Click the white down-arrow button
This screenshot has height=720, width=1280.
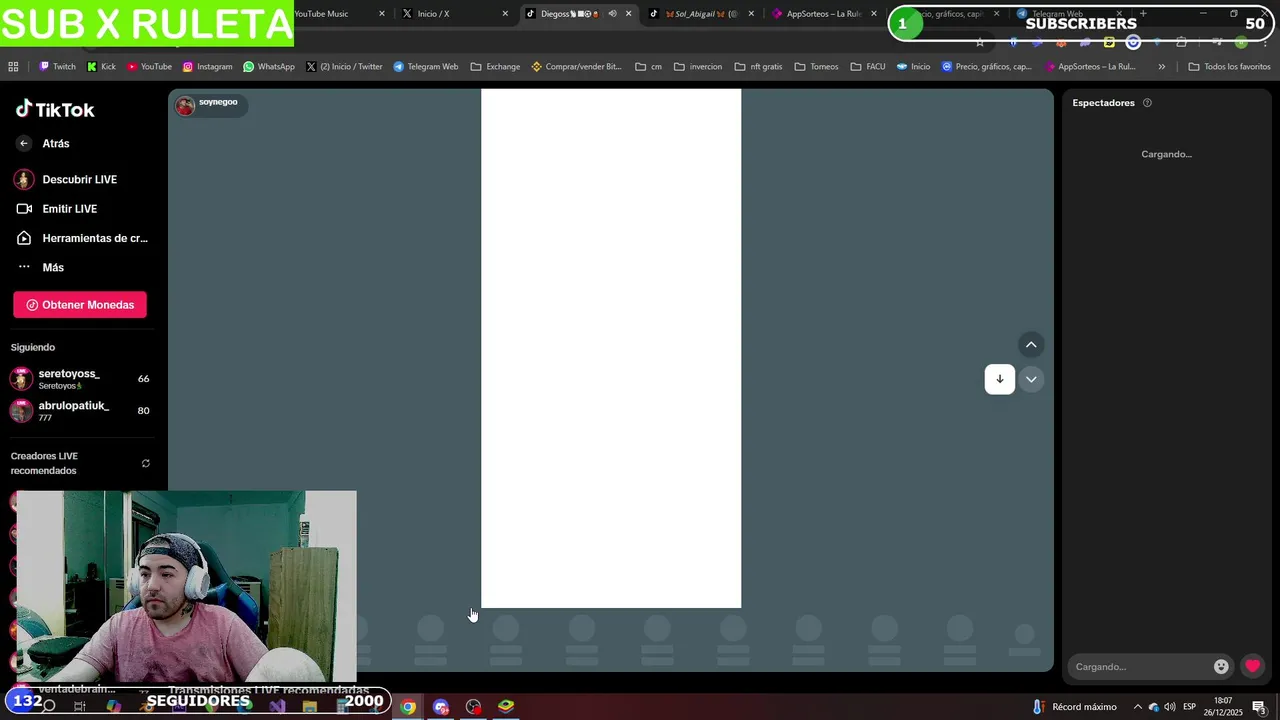coord(1000,379)
